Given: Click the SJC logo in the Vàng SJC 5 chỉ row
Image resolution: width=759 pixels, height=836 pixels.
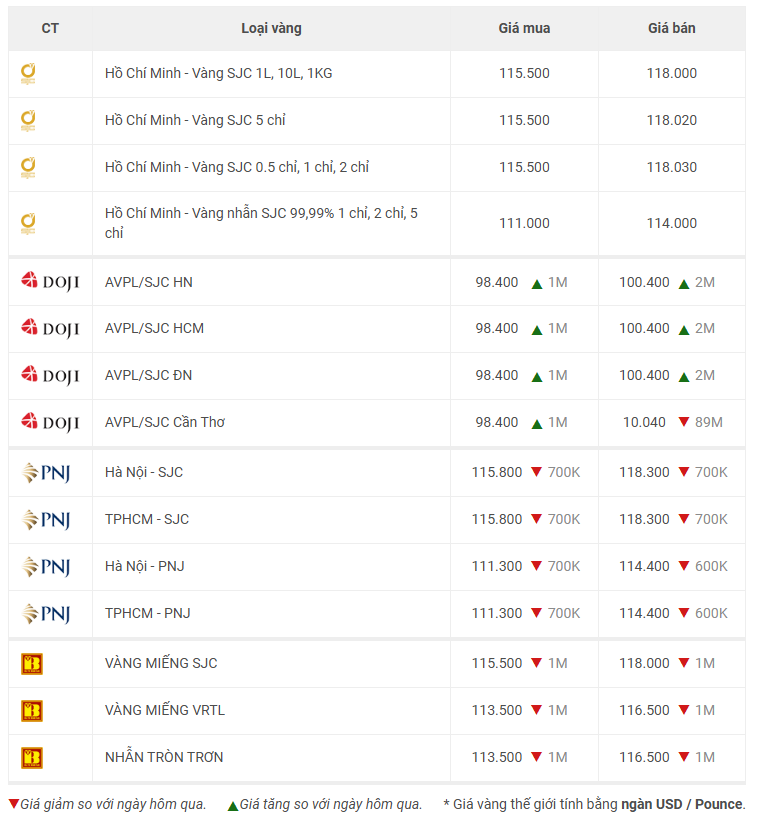Looking at the screenshot, I should 28,121.
